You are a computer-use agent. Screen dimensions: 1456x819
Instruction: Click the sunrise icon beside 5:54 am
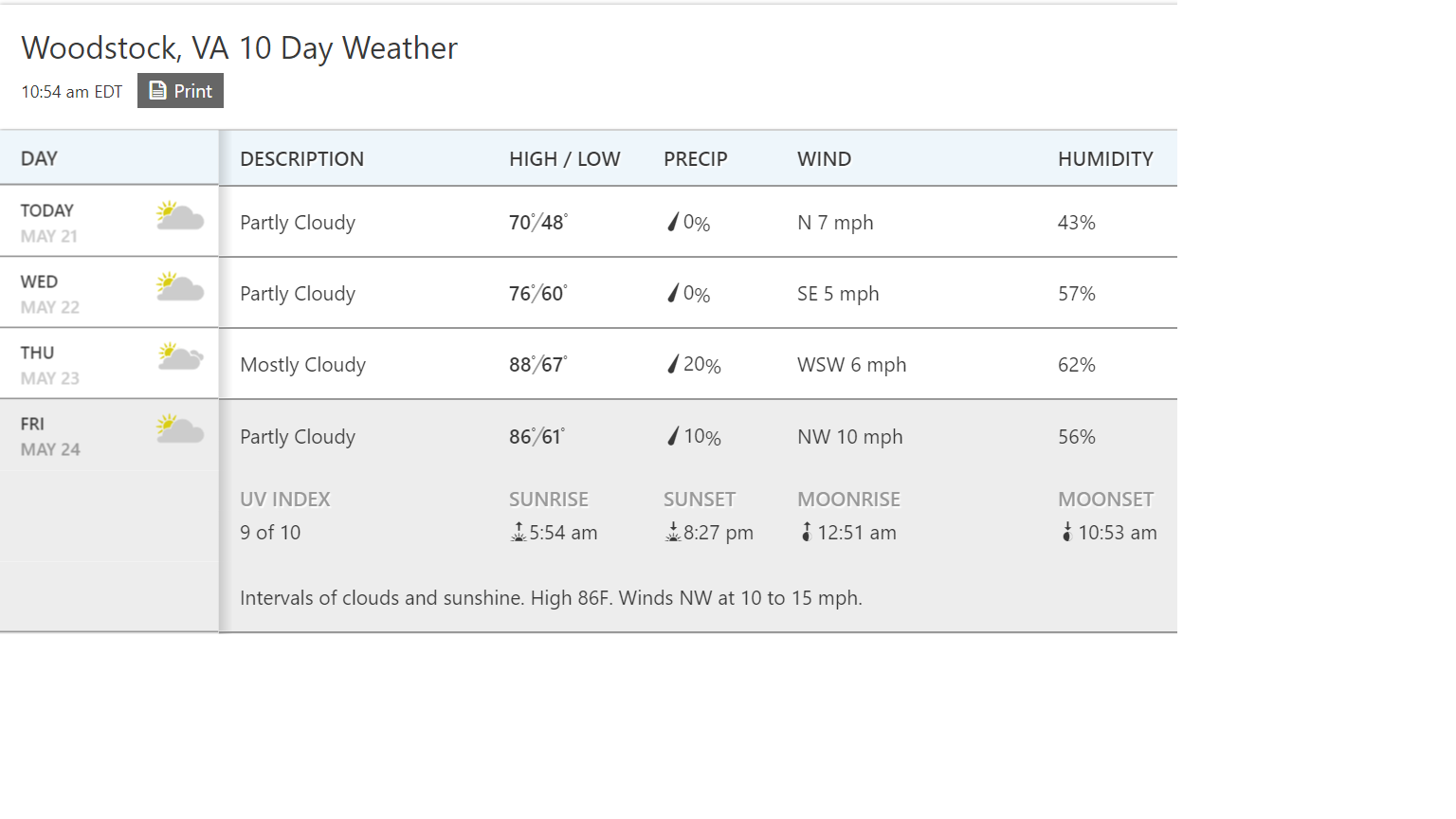click(519, 533)
